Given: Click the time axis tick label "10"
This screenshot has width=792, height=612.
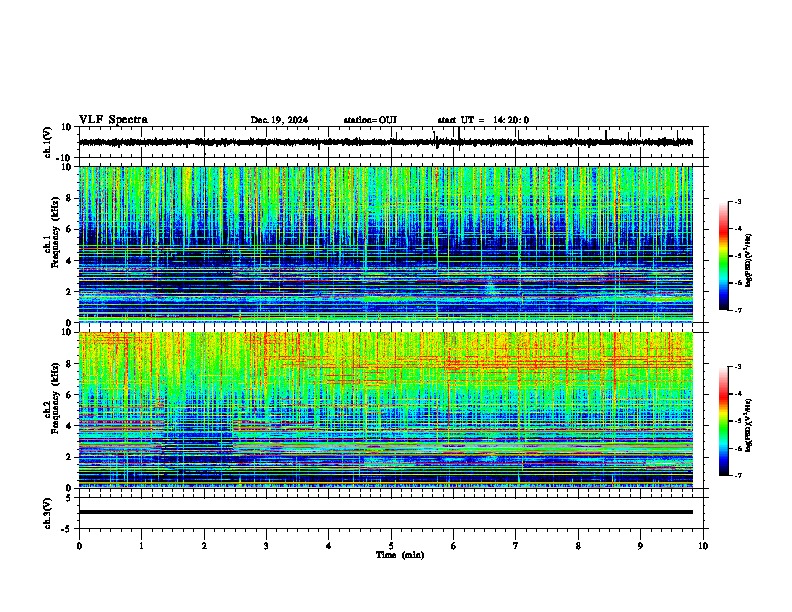Looking at the screenshot, I should 703,546.
